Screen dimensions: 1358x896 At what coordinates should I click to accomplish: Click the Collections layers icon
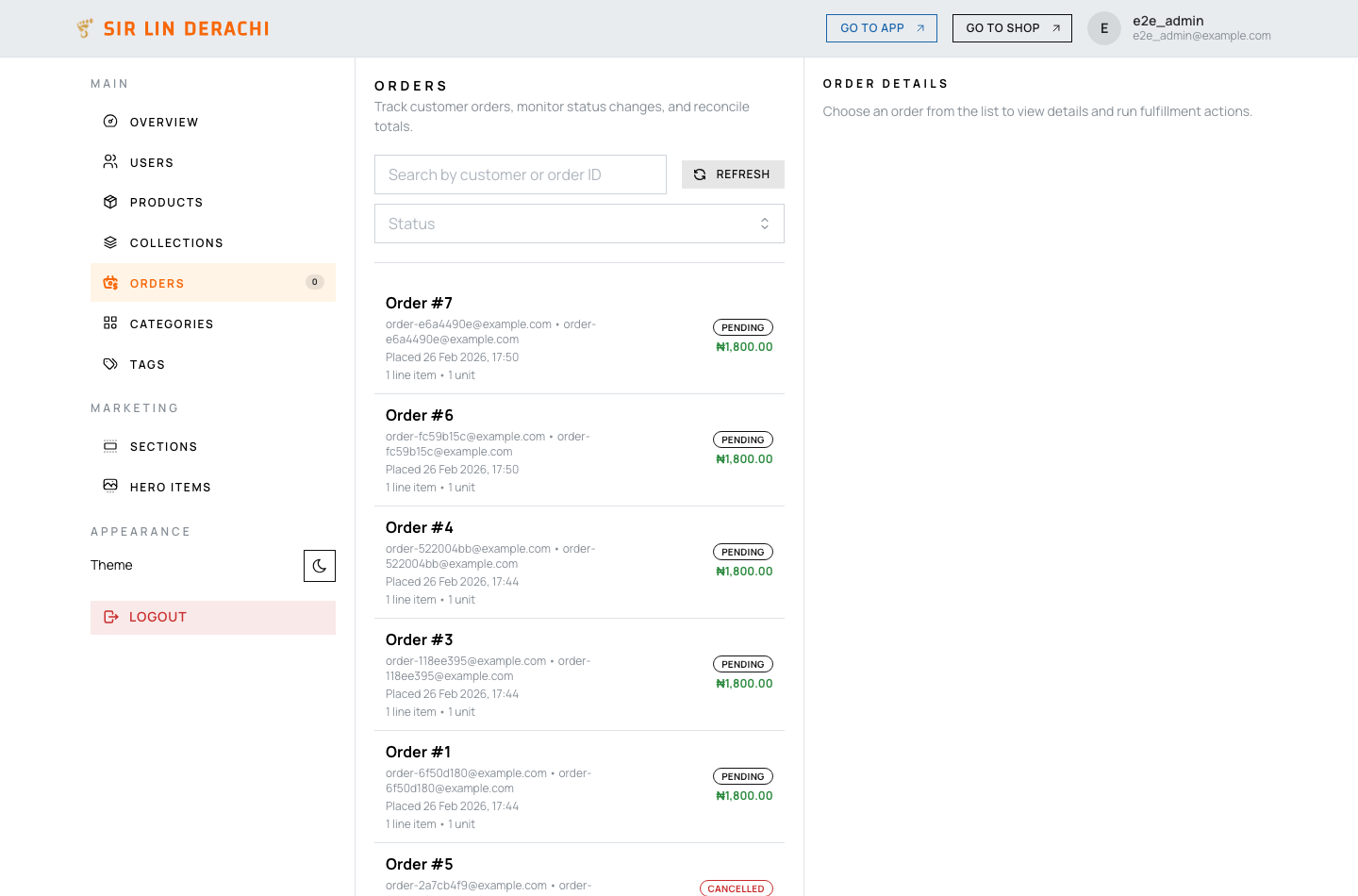click(110, 242)
